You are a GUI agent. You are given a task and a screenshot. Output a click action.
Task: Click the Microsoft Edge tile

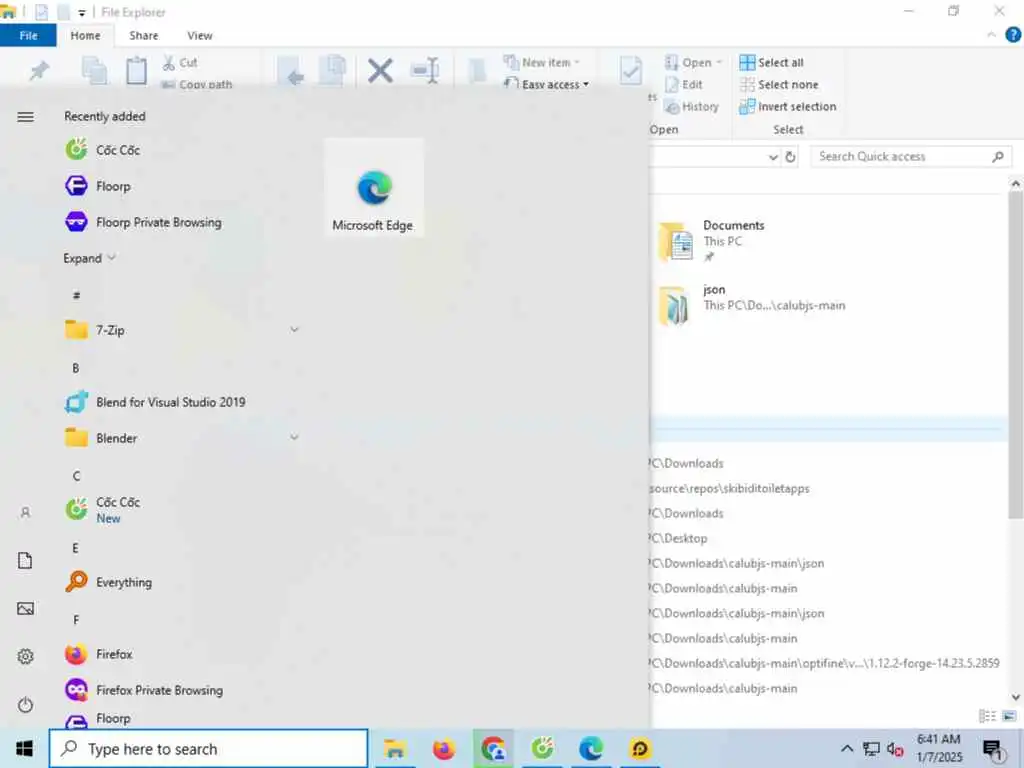click(374, 187)
